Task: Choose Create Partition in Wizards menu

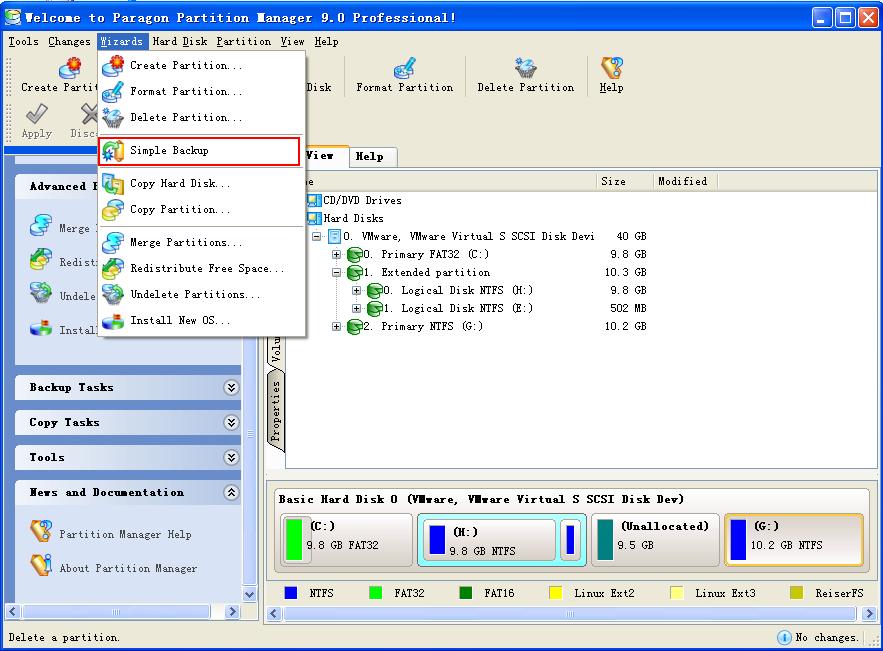Action: pyautogui.click(x=202, y=65)
